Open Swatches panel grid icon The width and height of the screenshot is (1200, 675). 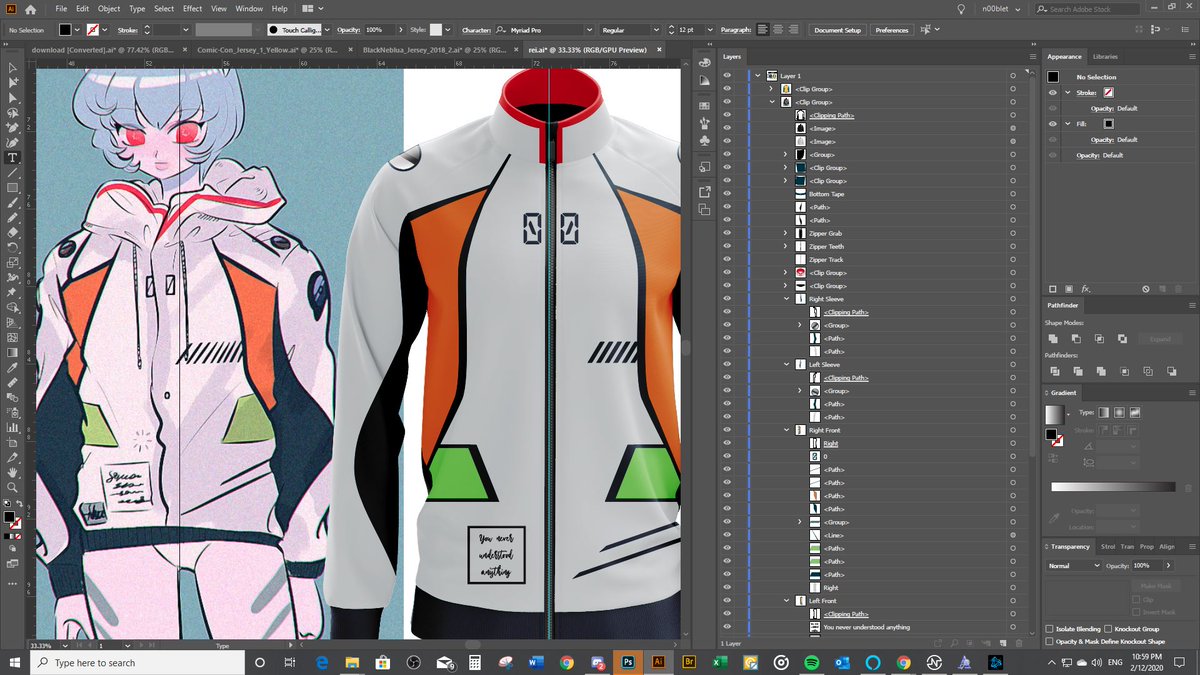click(x=704, y=104)
